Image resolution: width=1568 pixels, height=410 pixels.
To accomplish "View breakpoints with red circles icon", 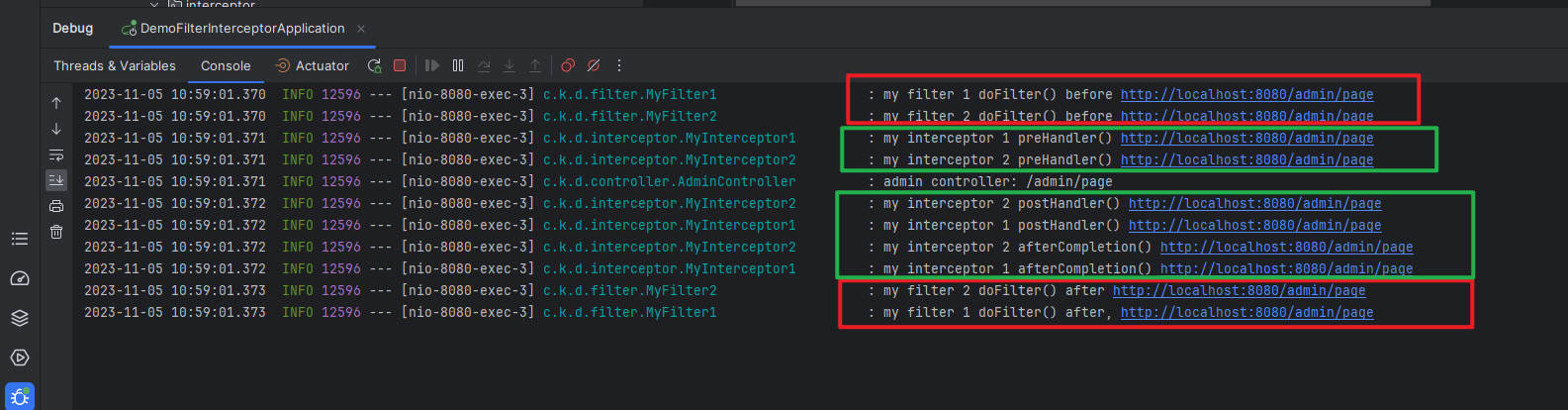I will click(568, 65).
